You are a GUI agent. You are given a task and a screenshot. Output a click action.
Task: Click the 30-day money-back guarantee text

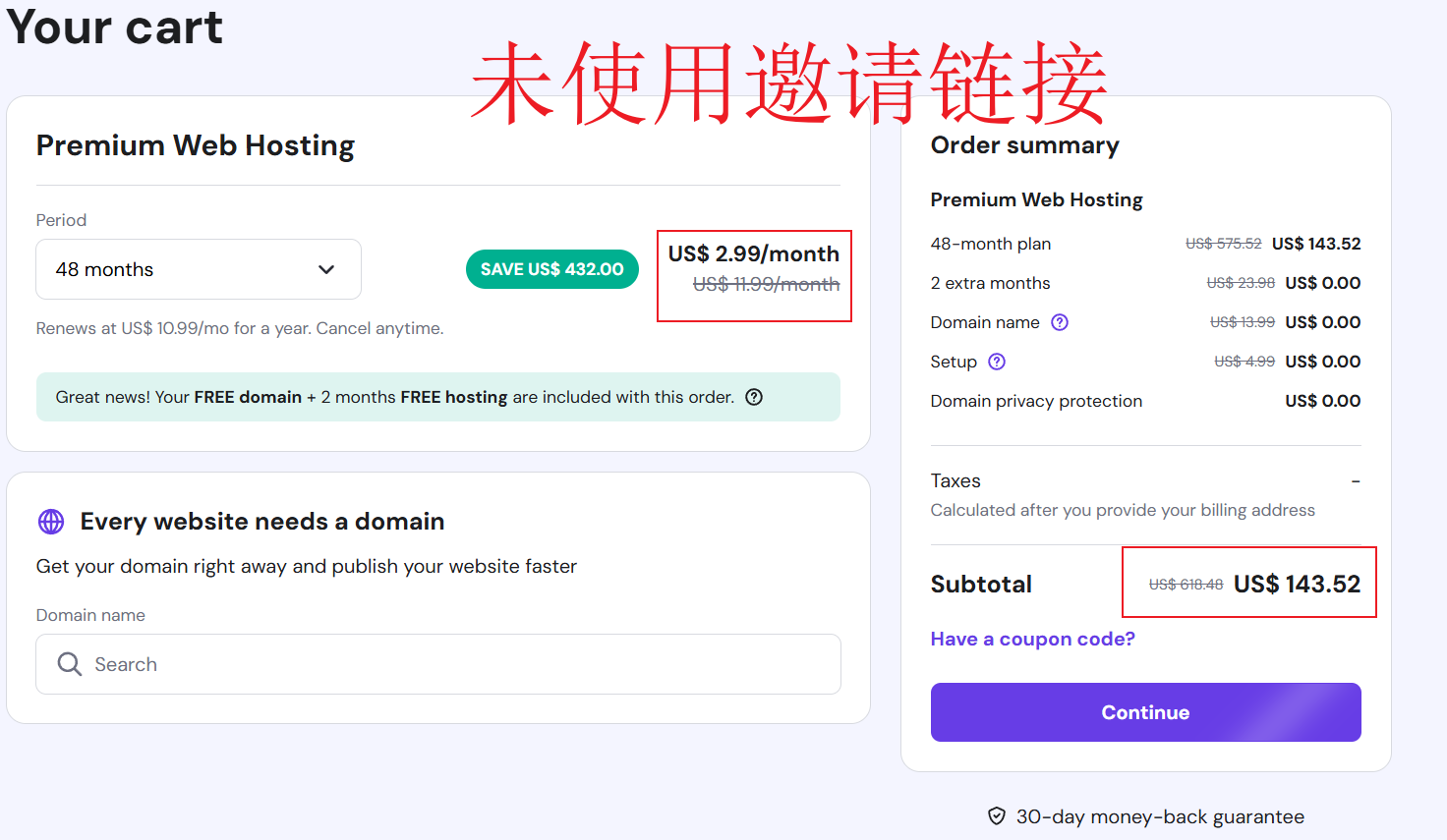1160,816
